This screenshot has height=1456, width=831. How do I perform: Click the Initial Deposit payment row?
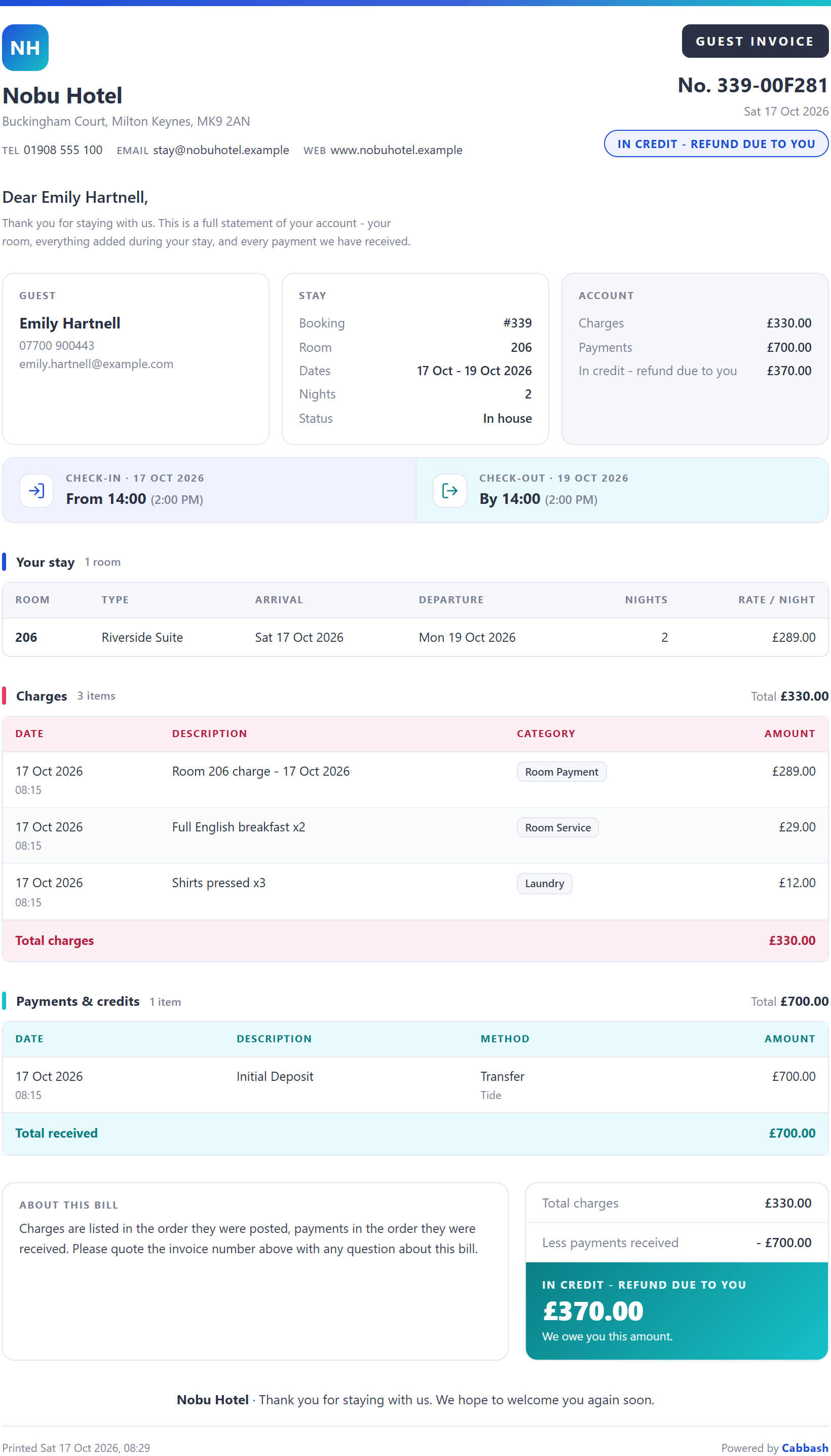point(415,1084)
